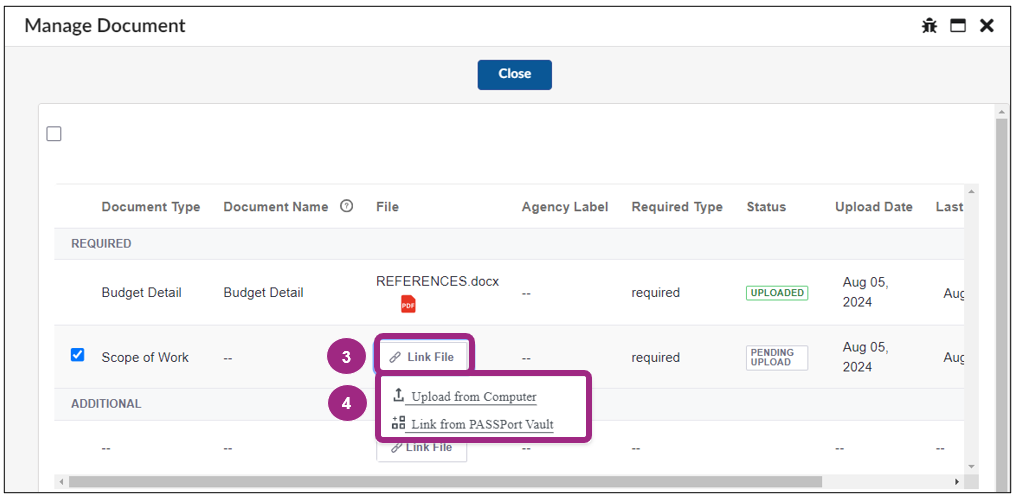Open Link File dropdown for Scope of Work

click(x=421, y=357)
